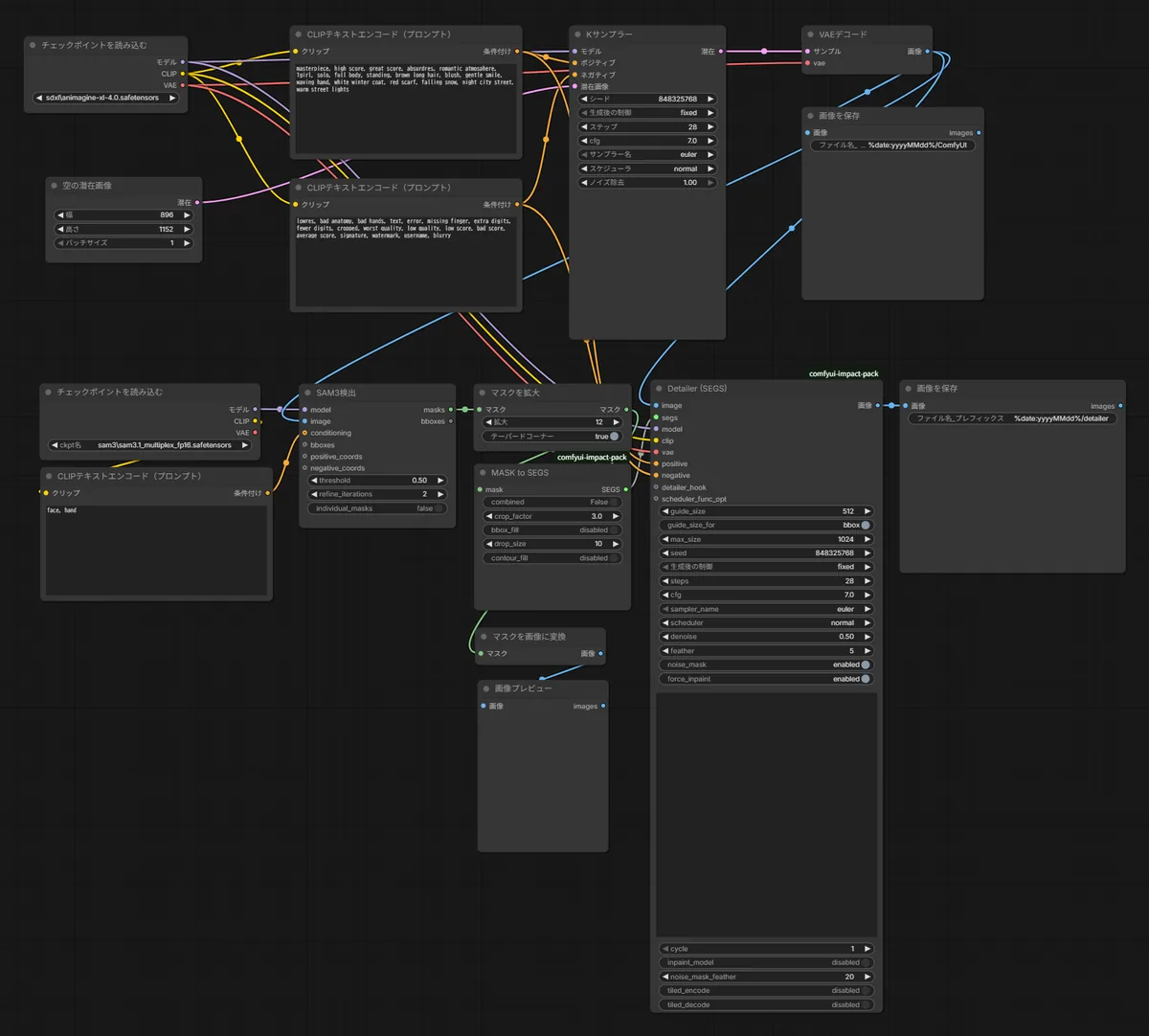Collapse the 空の潜在画像 node via its title dot
Image resolution: width=1149 pixels, height=1036 pixels.
(54, 186)
